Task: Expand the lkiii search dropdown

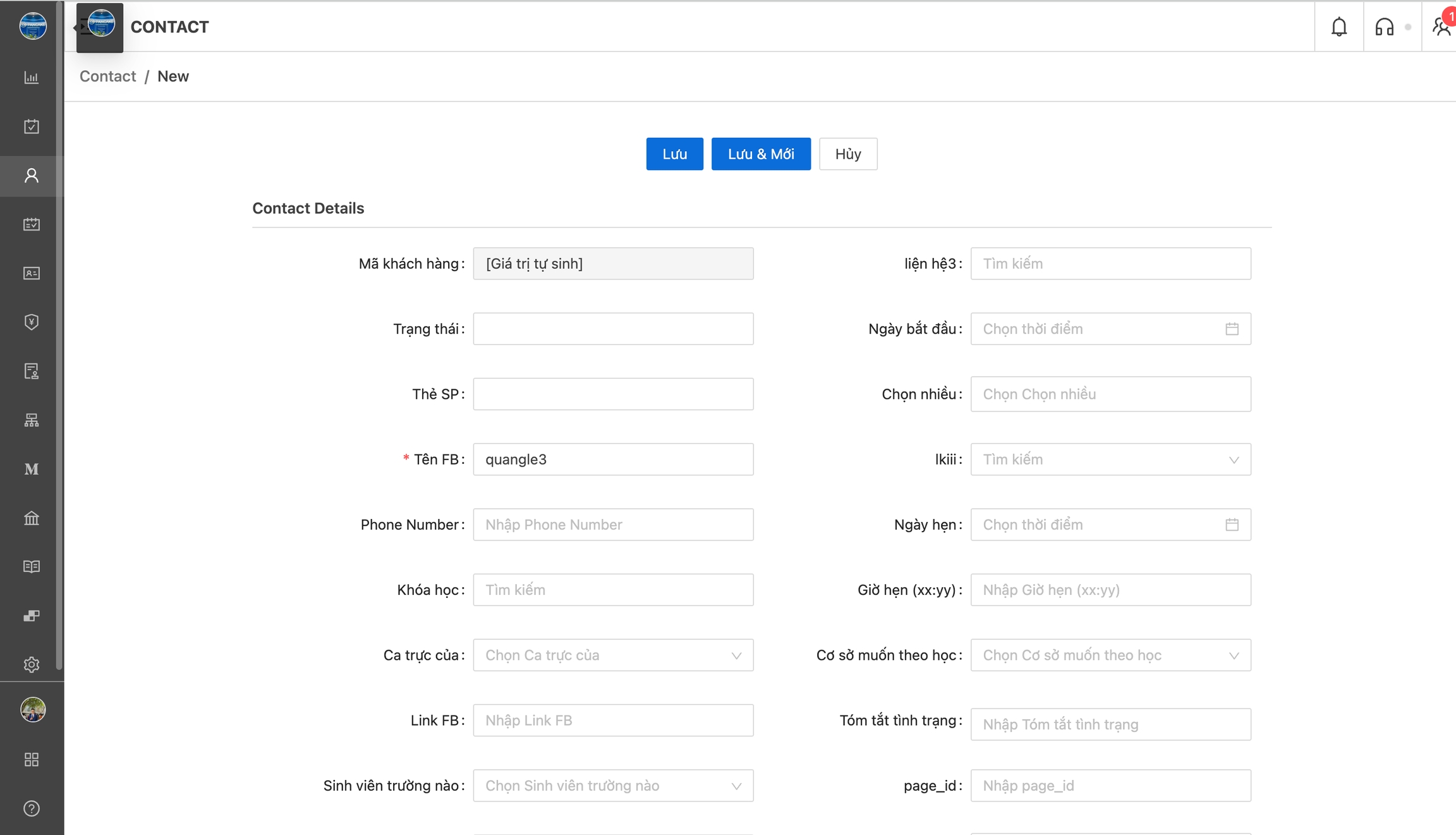Action: click(1110, 460)
